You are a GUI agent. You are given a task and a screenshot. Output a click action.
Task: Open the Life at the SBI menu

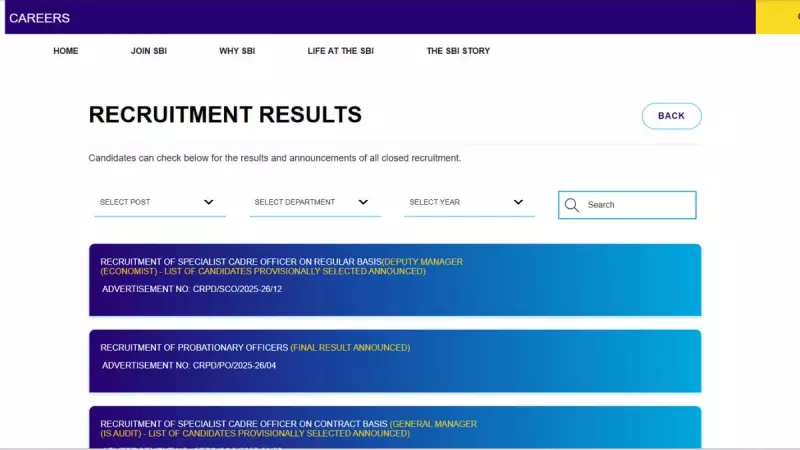point(340,51)
